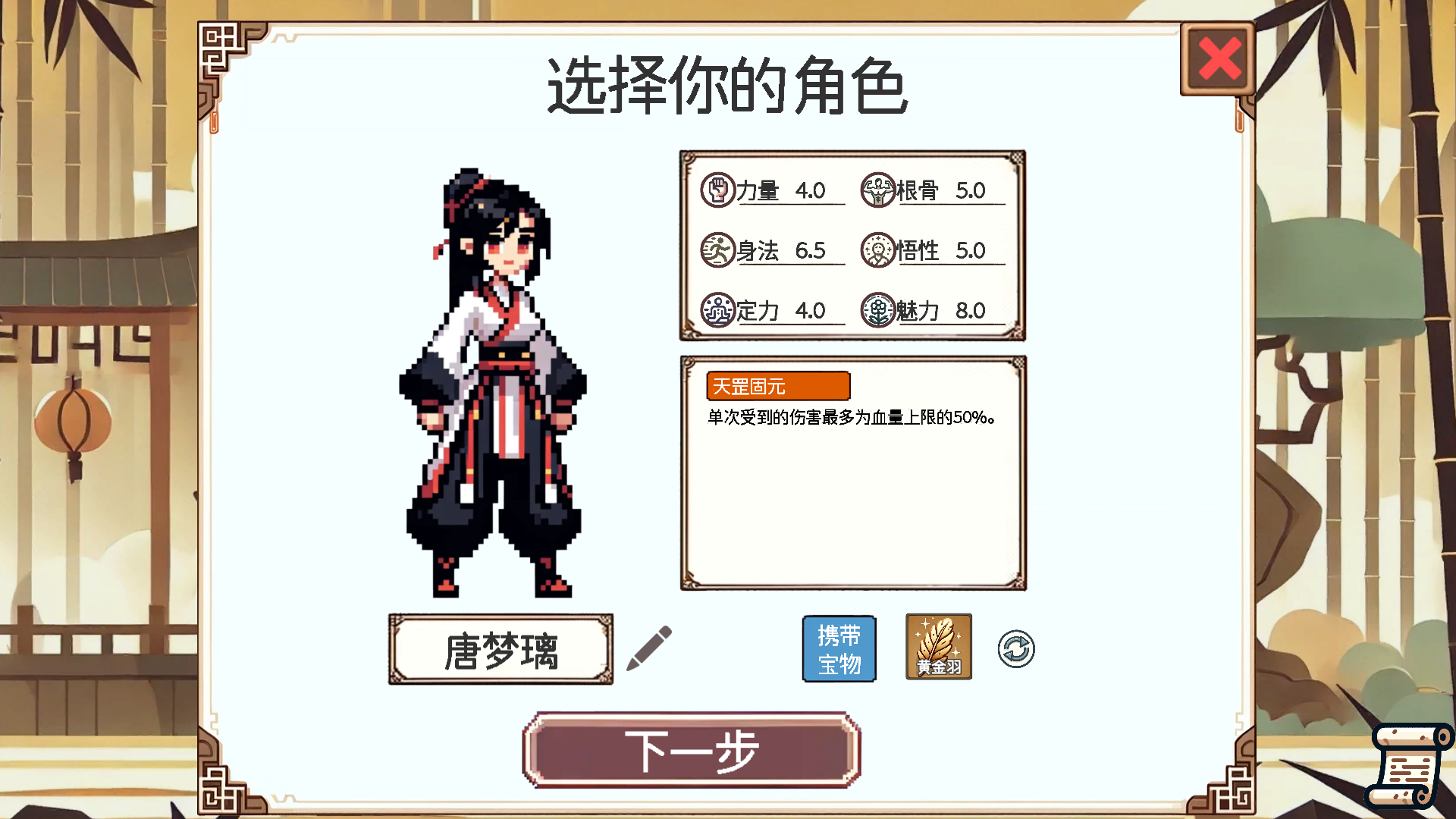Click the 魅力 8.0 stat value
This screenshot has height=819, width=1456.
coord(970,311)
